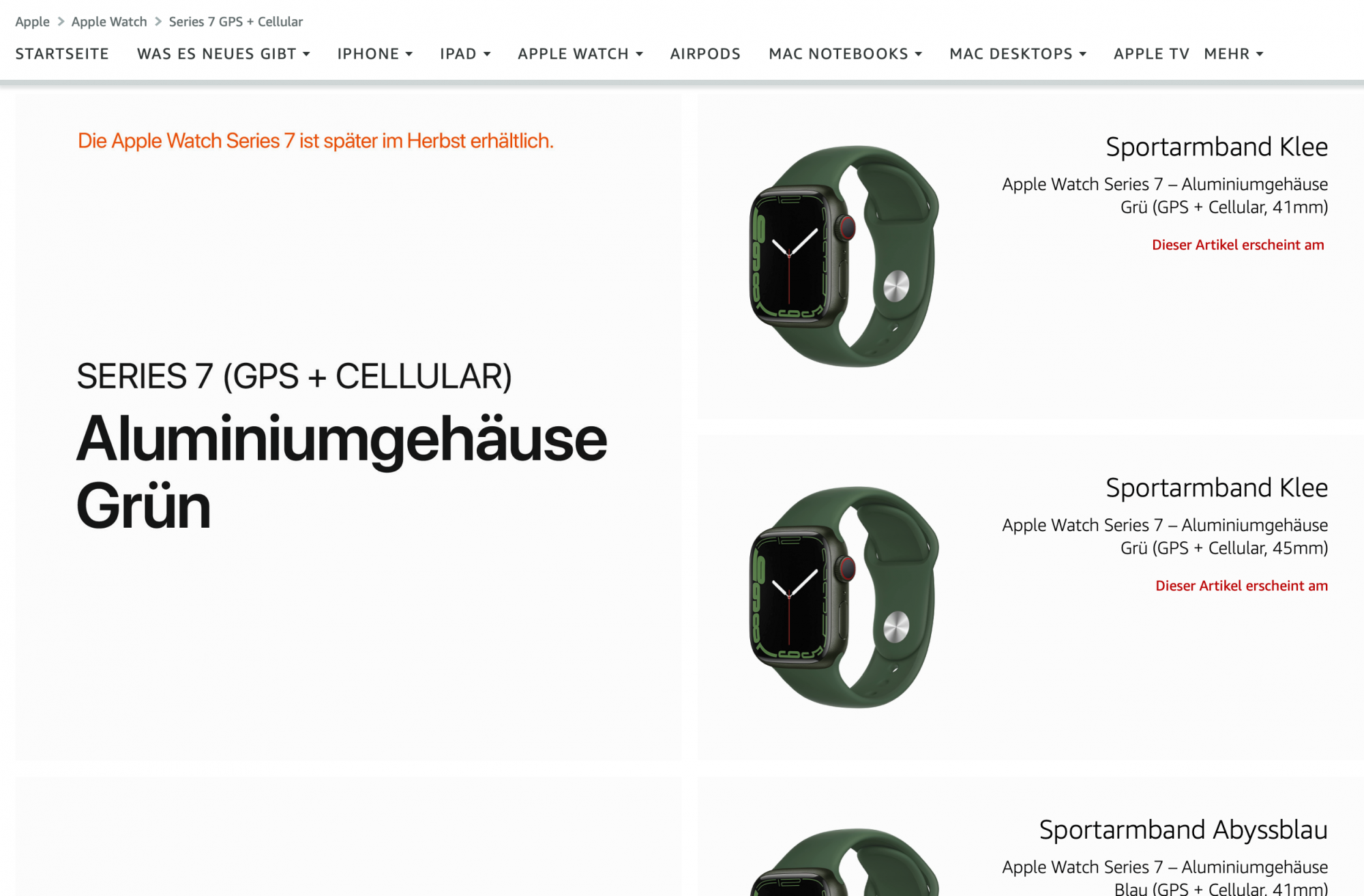Image resolution: width=1364 pixels, height=896 pixels.
Task: Click the Apple breadcrumb link
Action: click(32, 22)
